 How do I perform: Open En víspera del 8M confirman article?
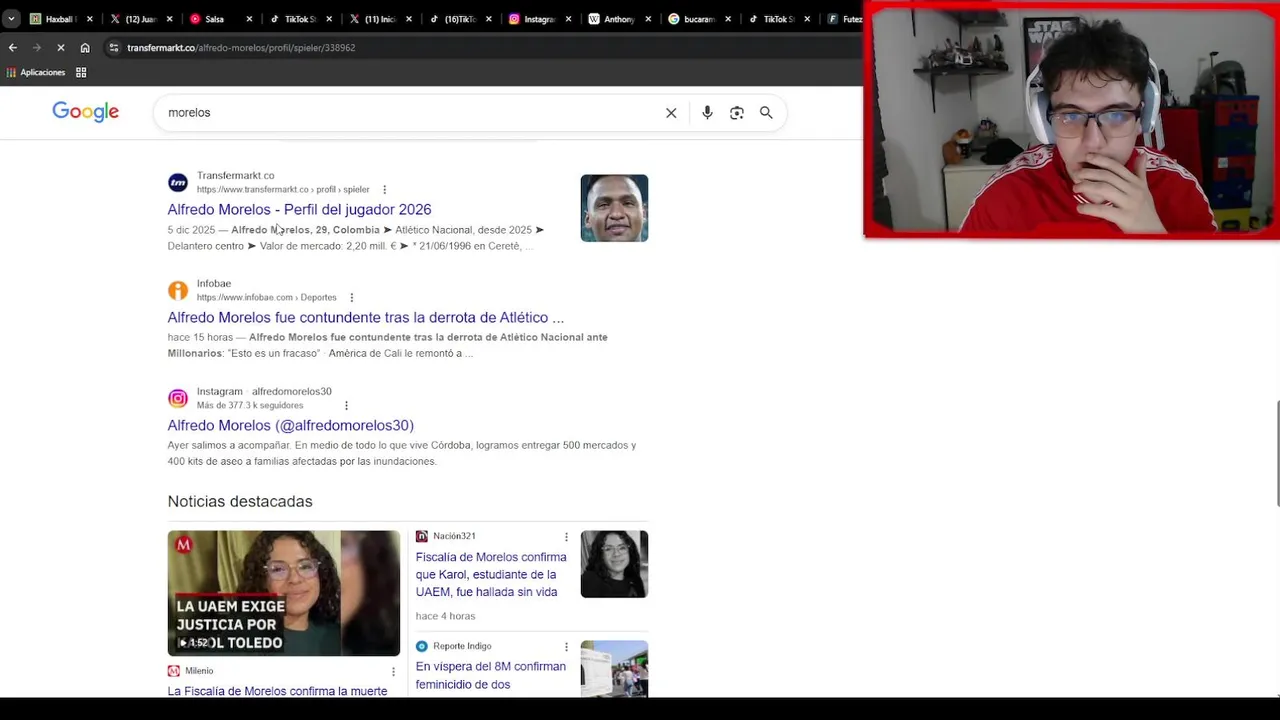pyautogui.click(x=491, y=675)
